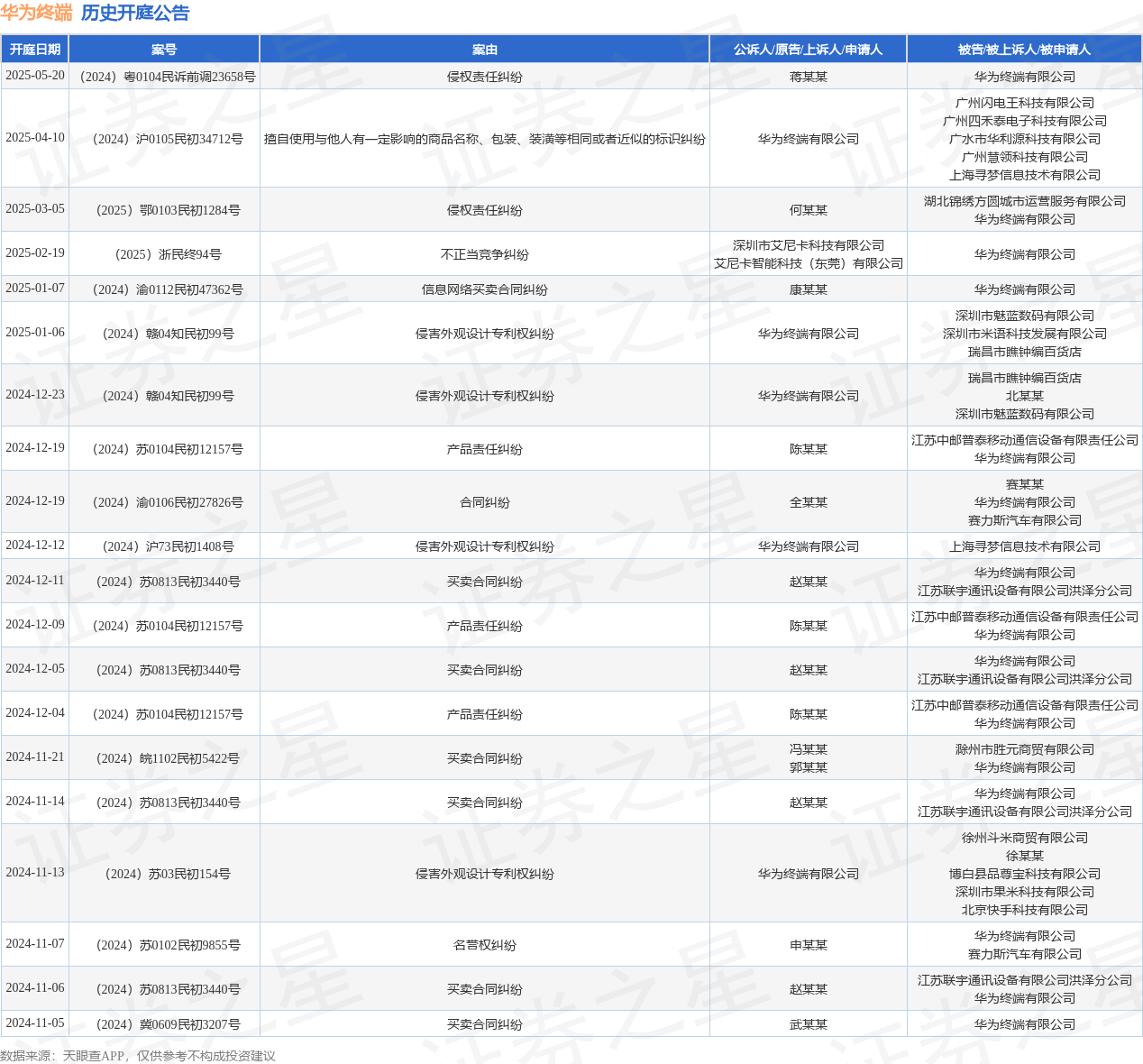Click case number (2024)渝0106民初27826号
The width and height of the screenshot is (1143, 1064).
pyautogui.click(x=164, y=502)
